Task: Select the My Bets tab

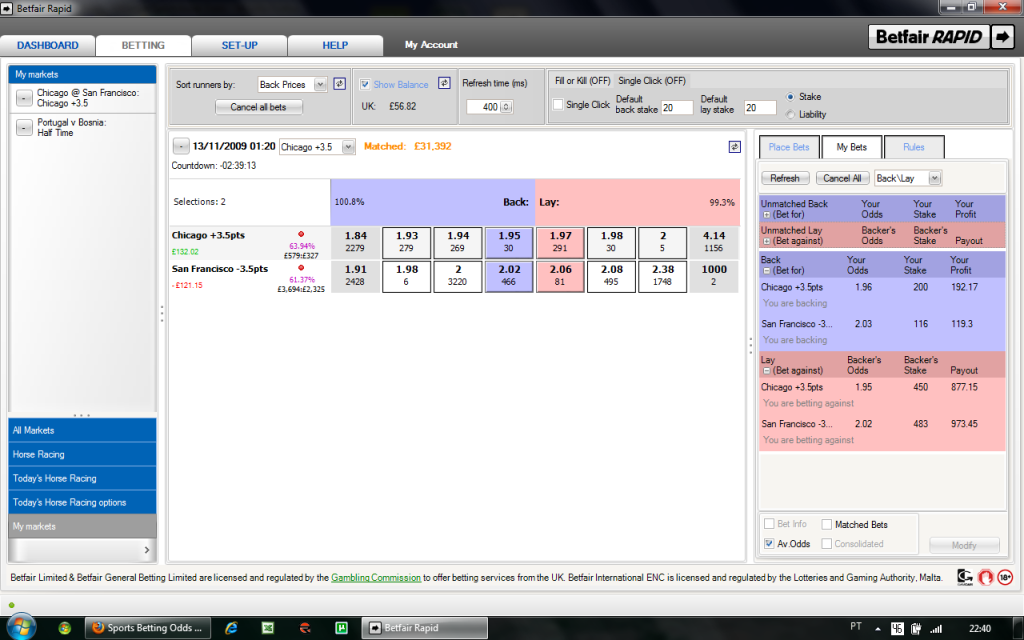Action: 852,147
